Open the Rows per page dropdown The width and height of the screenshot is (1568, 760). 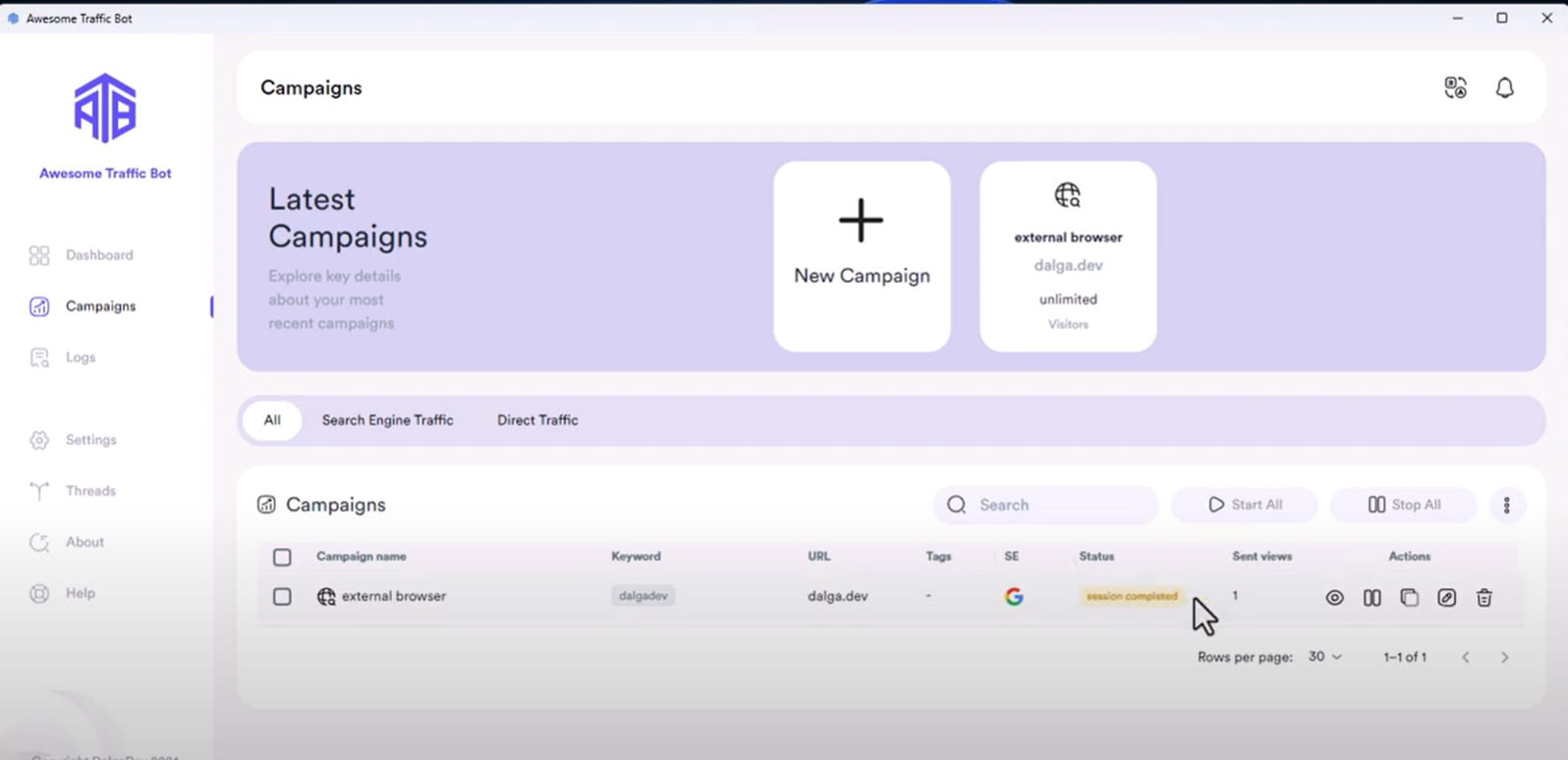[x=1324, y=656]
